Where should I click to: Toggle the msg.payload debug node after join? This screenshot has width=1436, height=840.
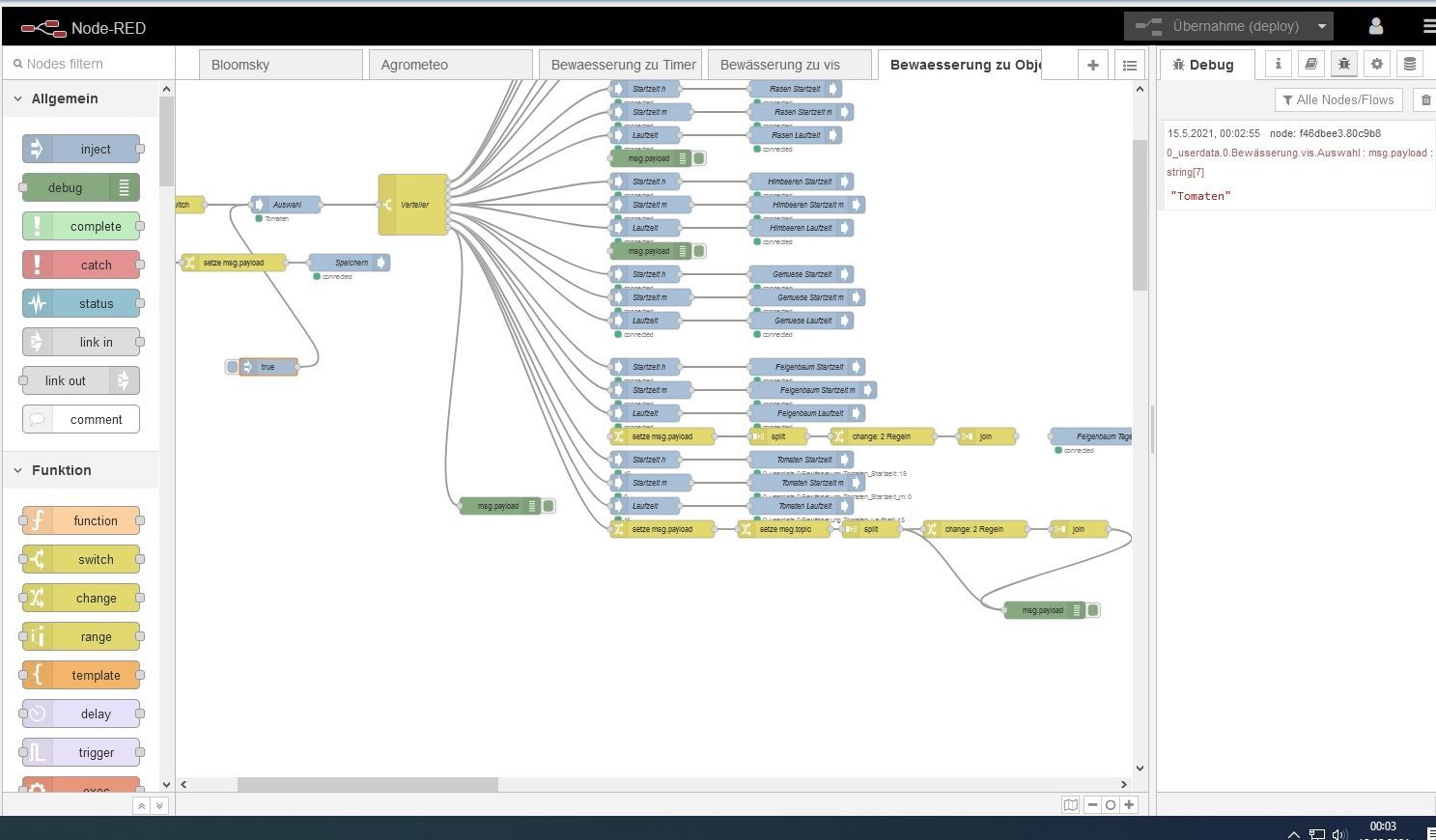point(1093,610)
